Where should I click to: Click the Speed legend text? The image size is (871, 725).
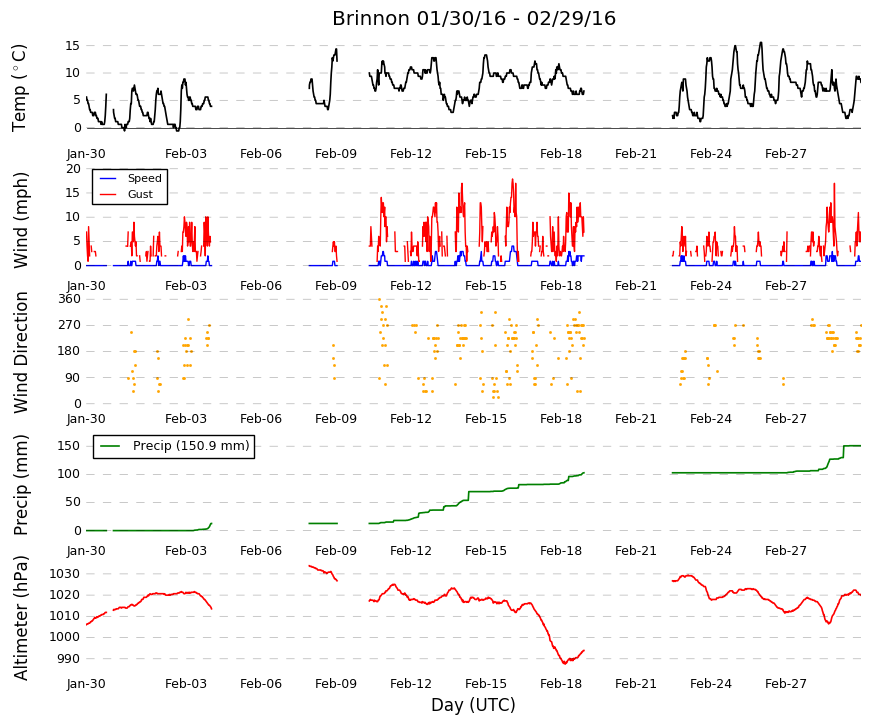144,178
